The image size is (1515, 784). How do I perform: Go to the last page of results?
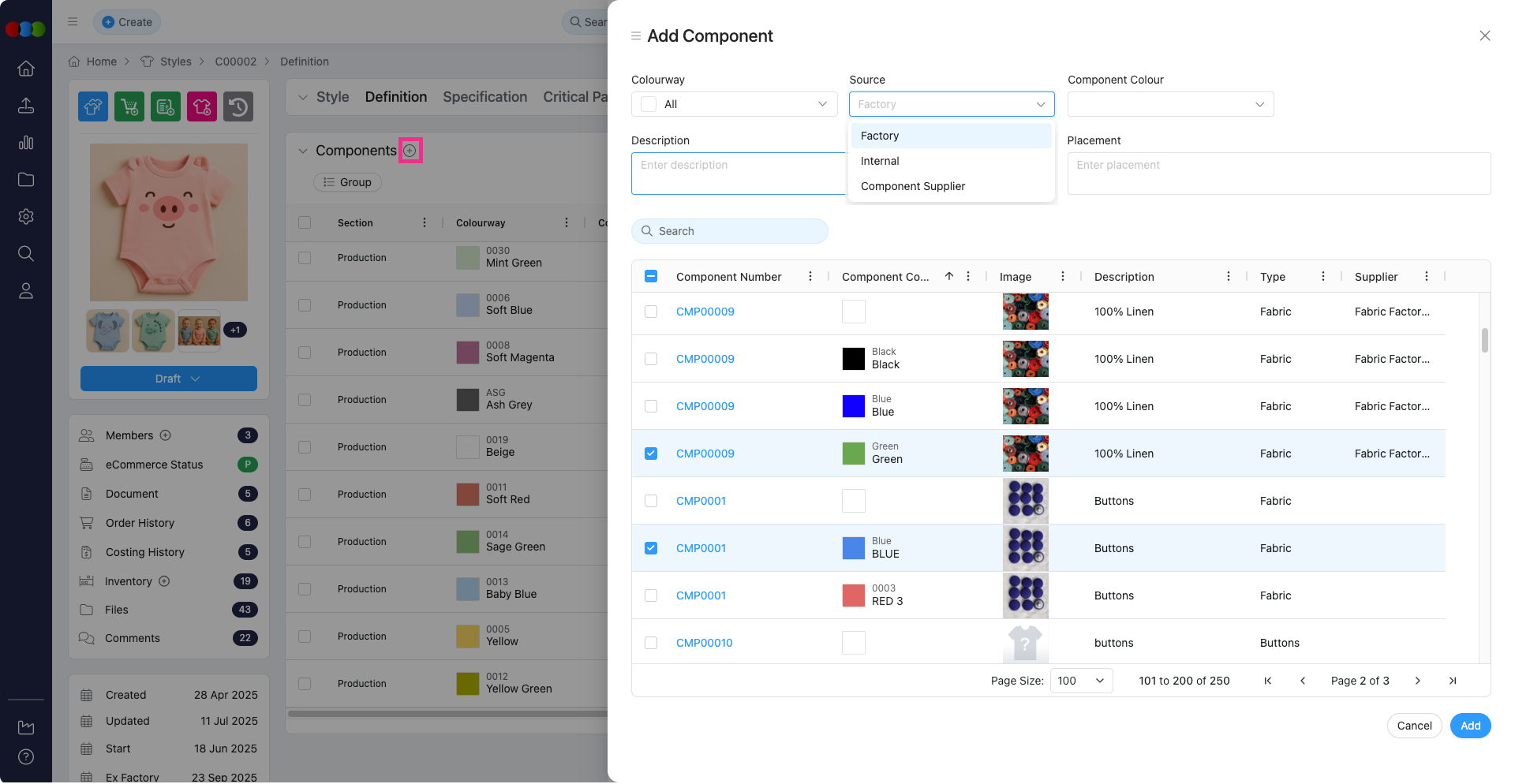[1453, 681]
